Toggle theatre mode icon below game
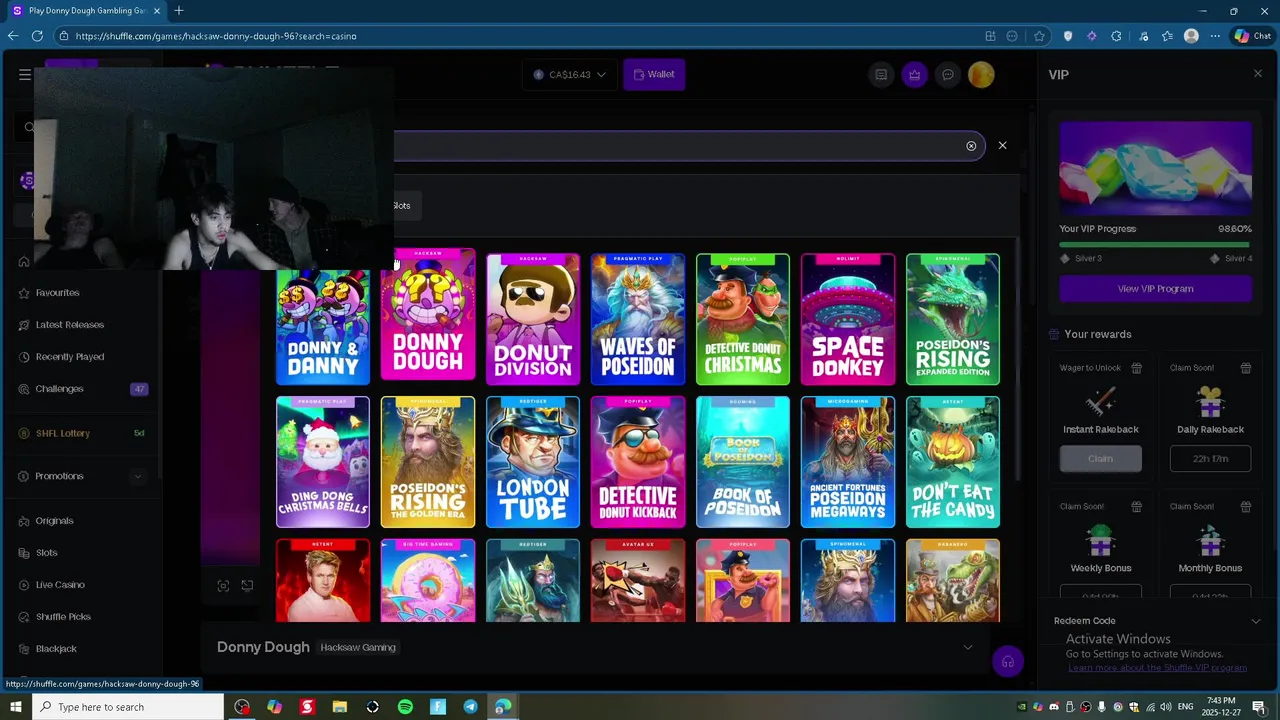 click(247, 586)
